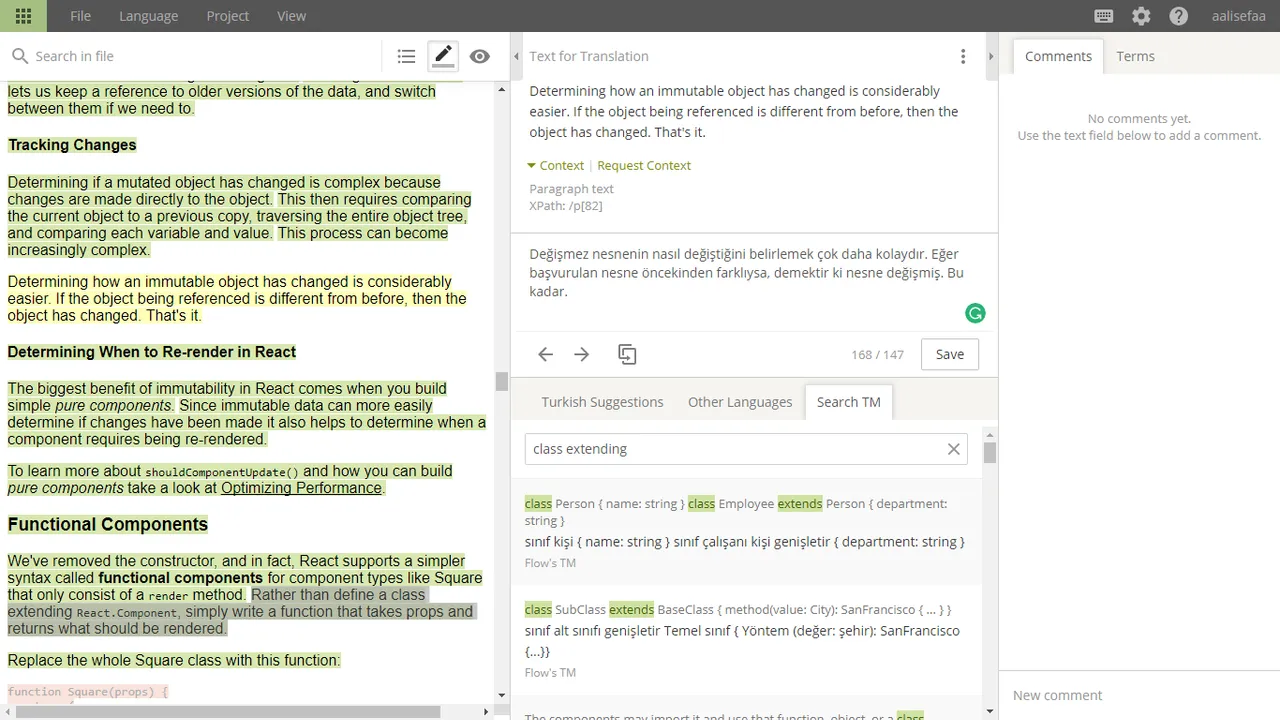The image size is (1280, 720).
Task: Open the Project menu
Action: coord(228,16)
